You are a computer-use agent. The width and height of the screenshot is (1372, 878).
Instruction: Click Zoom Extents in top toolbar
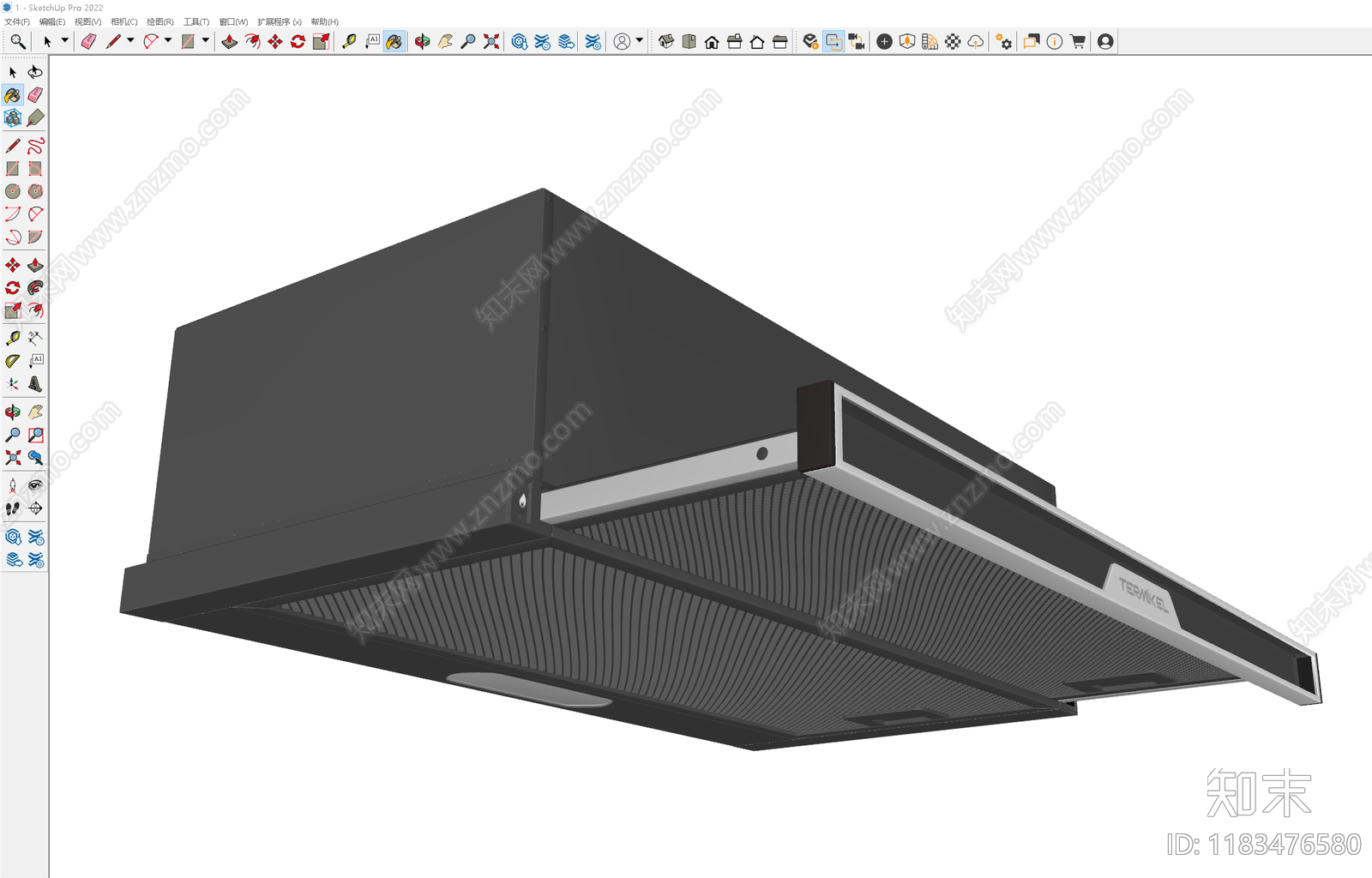pyautogui.click(x=491, y=41)
